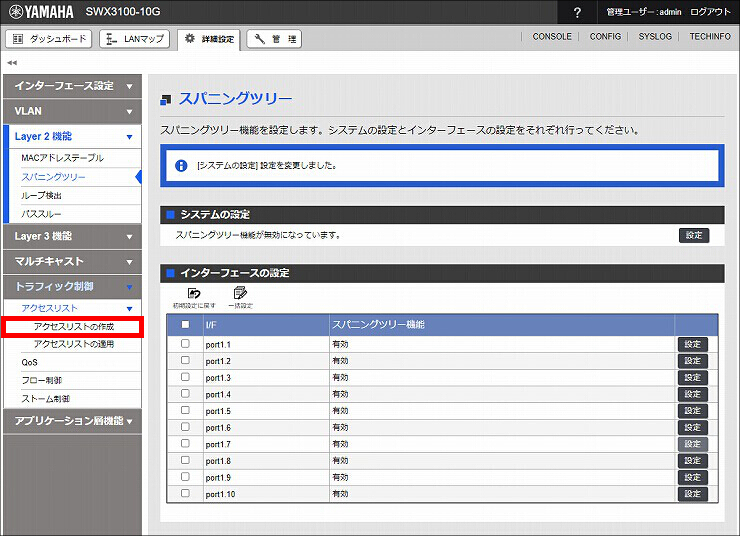Click 設定 button for port1.2
Image resolution: width=740 pixels, height=536 pixels.
(692, 360)
